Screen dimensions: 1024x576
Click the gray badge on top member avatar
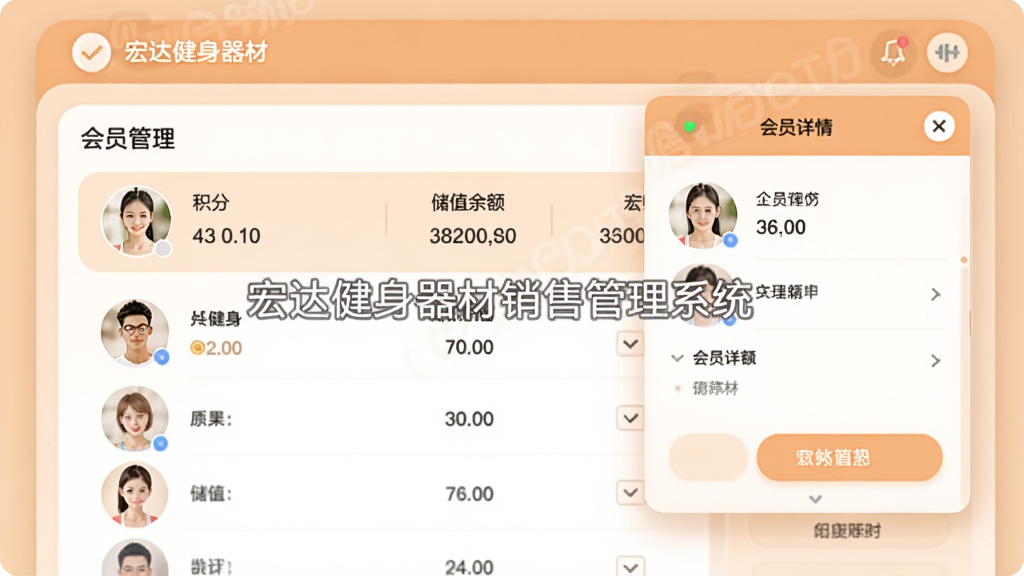tap(163, 248)
